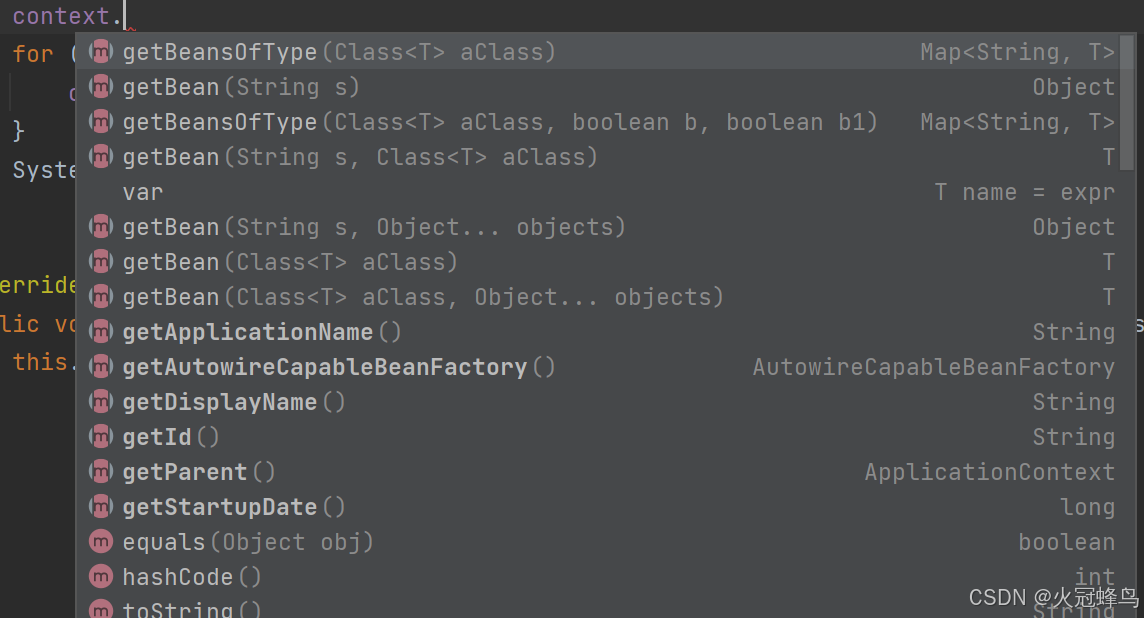The image size is (1144, 618).
Task: Click the method icon beside hashCode
Action: [x=101, y=576]
